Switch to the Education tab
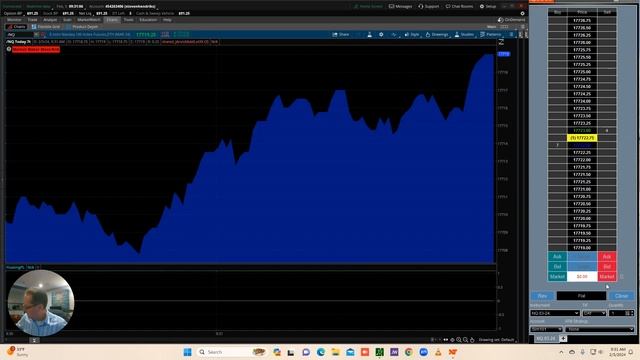The height and width of the screenshot is (360, 640). click(x=148, y=20)
